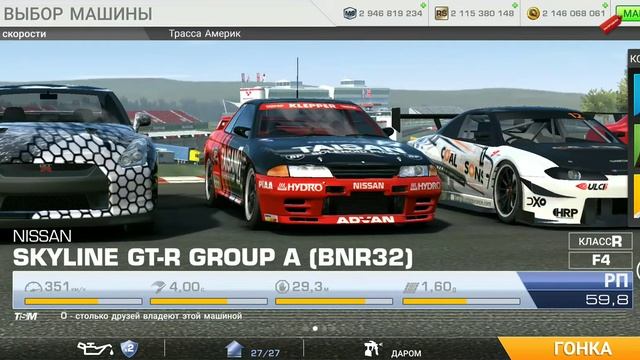The height and width of the screenshot is (360, 640).
Task: Open the oil service icon
Action: tap(95, 349)
